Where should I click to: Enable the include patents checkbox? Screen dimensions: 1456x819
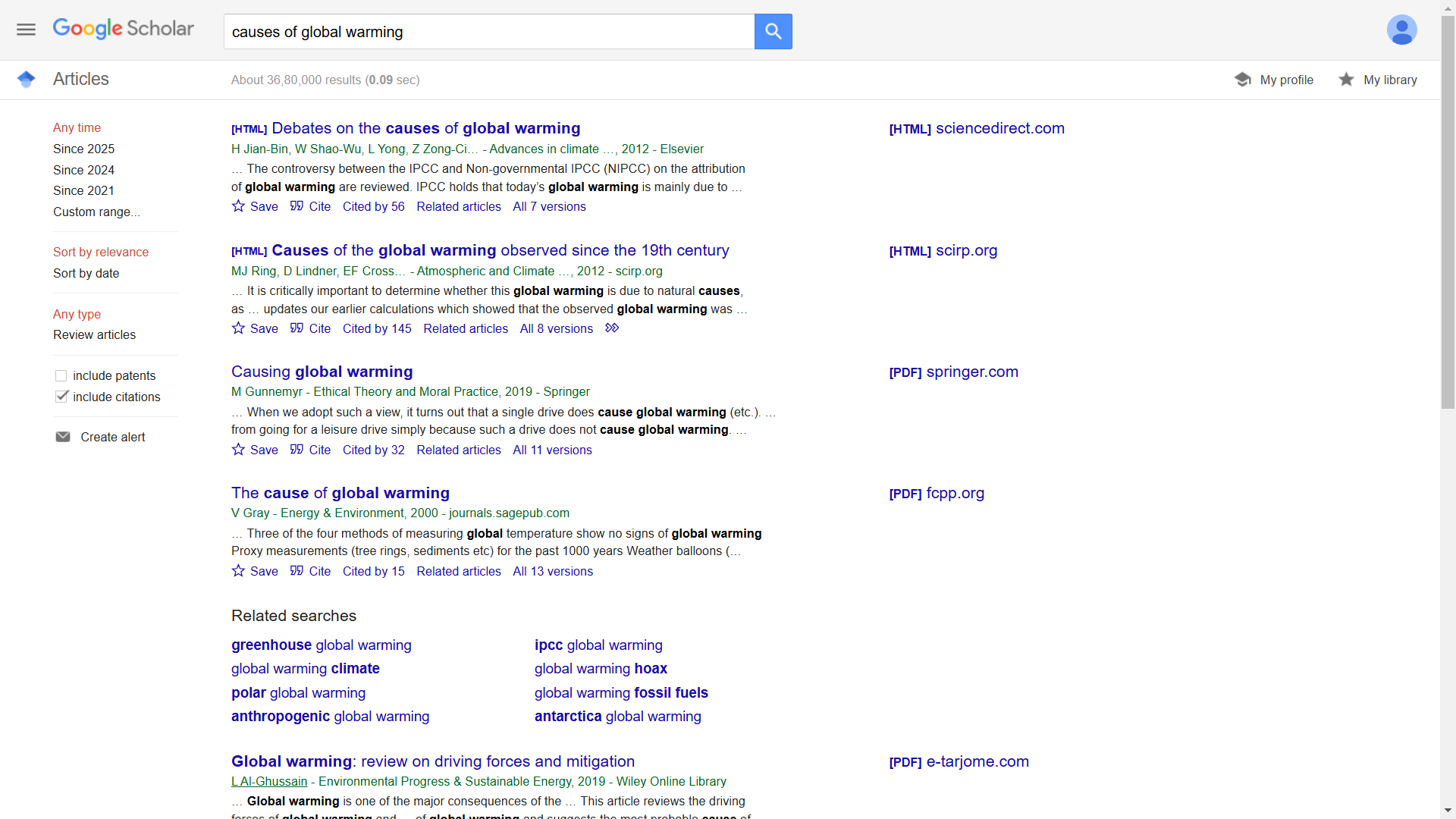pos(60,375)
